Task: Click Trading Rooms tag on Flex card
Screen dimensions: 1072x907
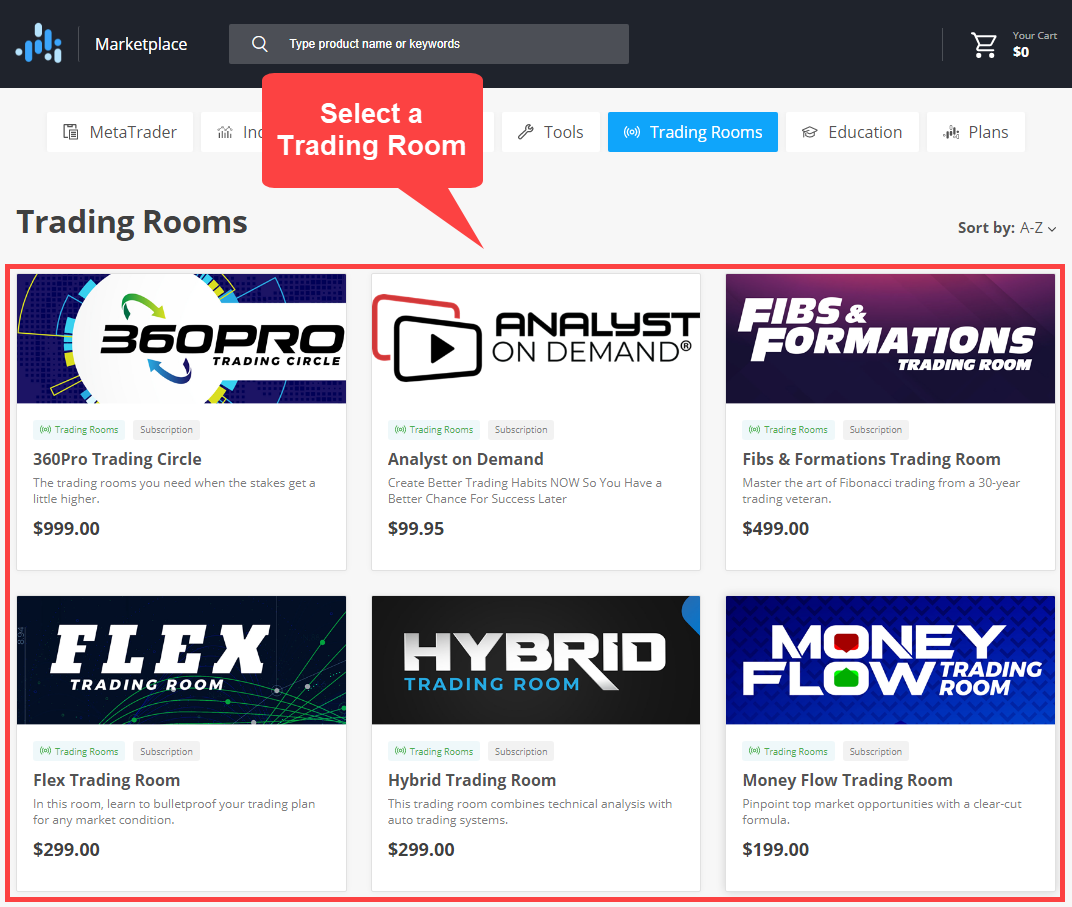Action: point(79,752)
